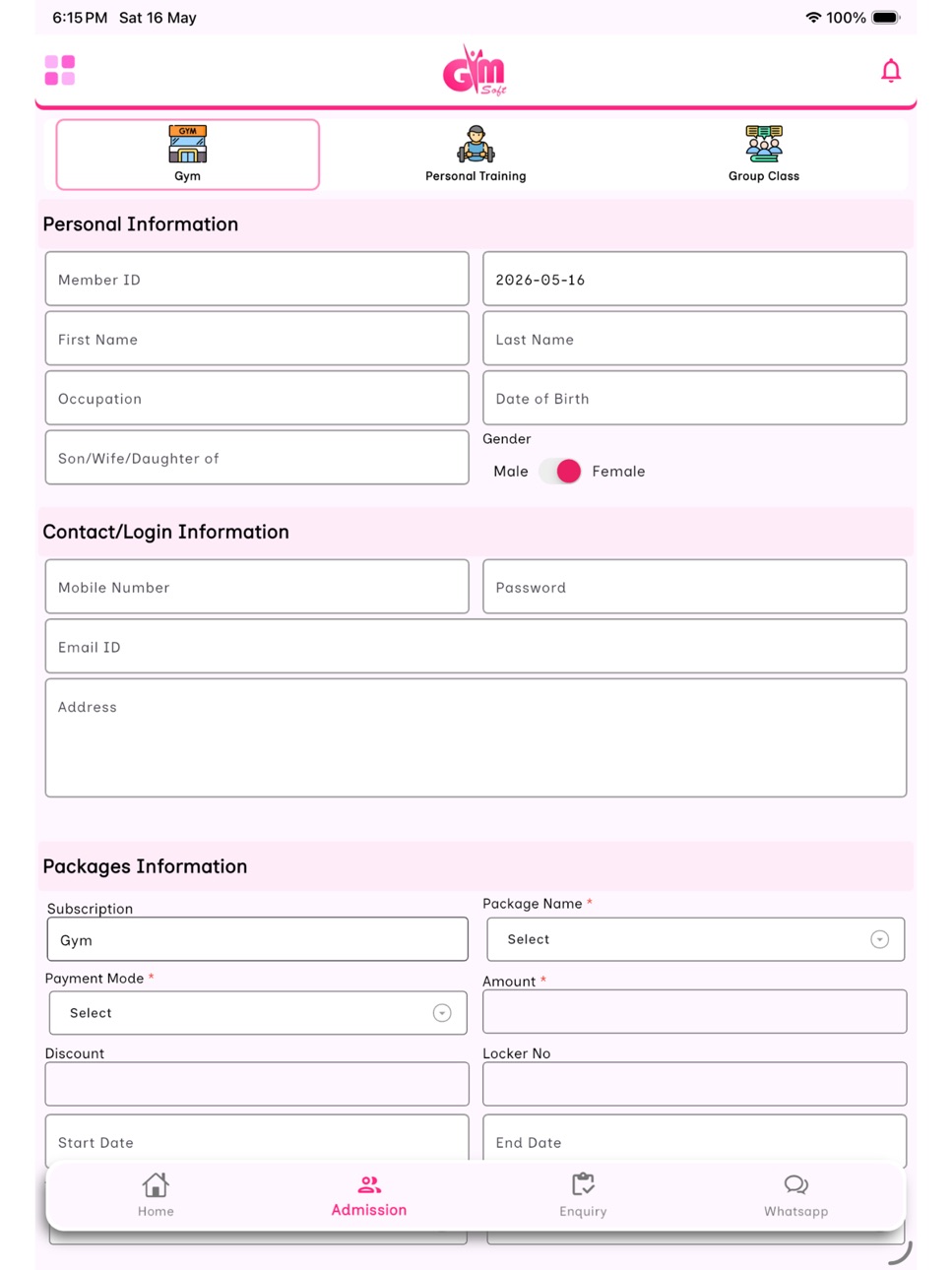The image size is (952, 1270).
Task: Select the Group Class icon
Action: (x=764, y=144)
